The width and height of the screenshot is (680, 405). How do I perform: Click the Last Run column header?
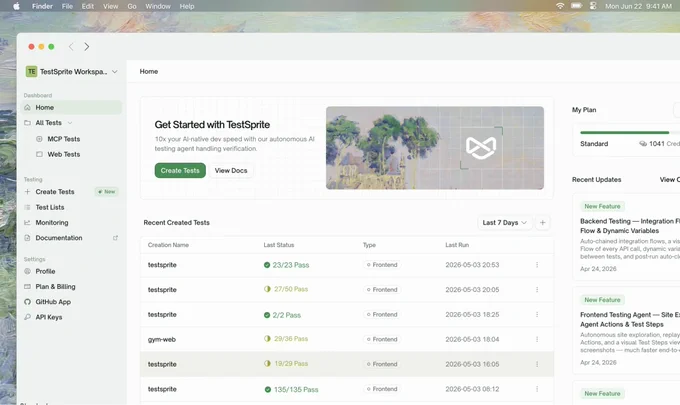click(x=457, y=245)
